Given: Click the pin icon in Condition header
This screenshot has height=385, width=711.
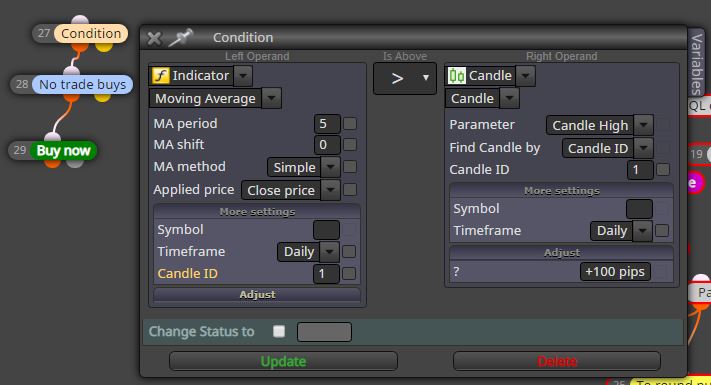Looking at the screenshot, I should (180, 38).
